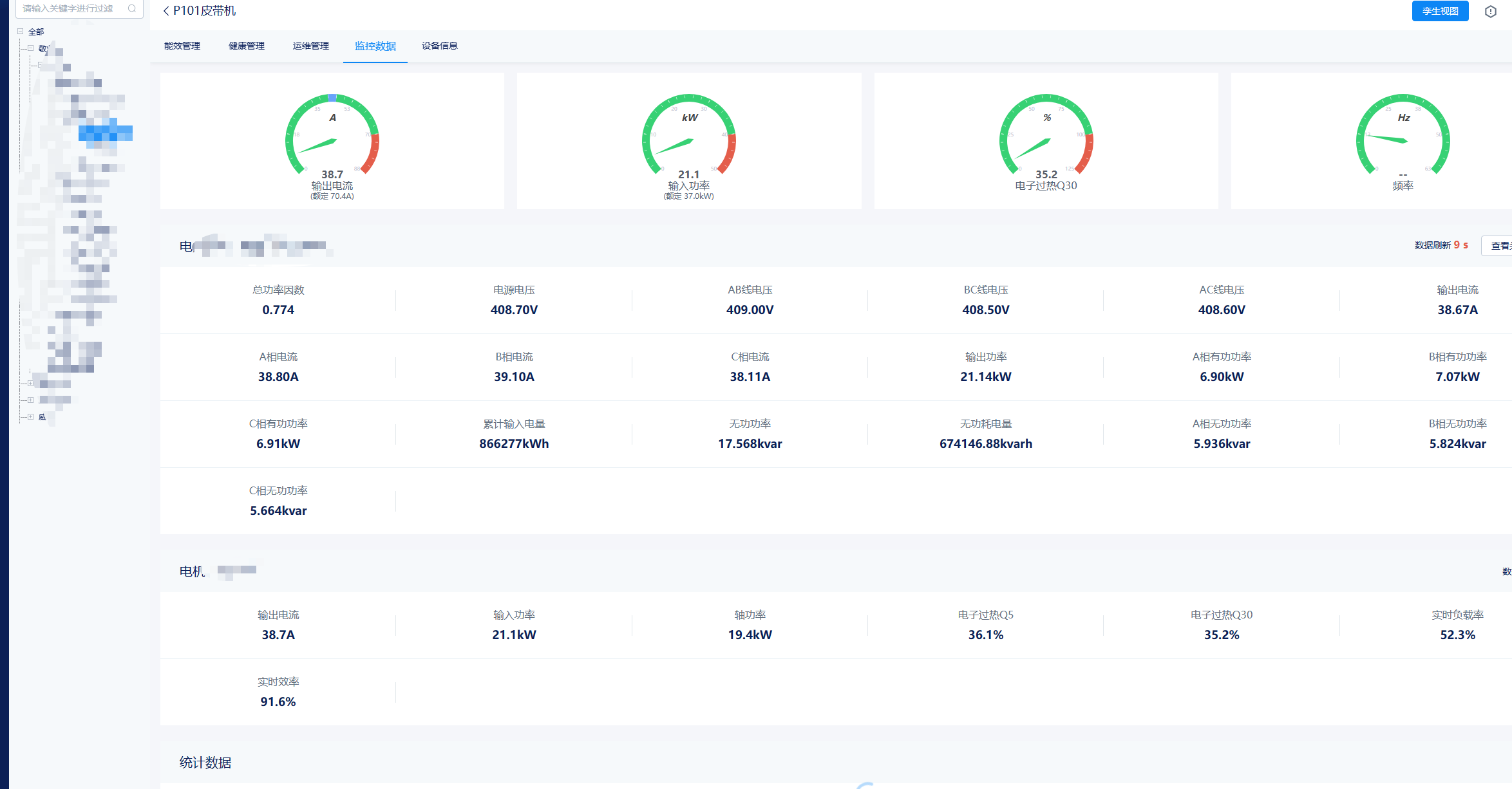Click the C相电流 value 38.11A
The width and height of the screenshot is (1512, 789).
click(x=750, y=376)
